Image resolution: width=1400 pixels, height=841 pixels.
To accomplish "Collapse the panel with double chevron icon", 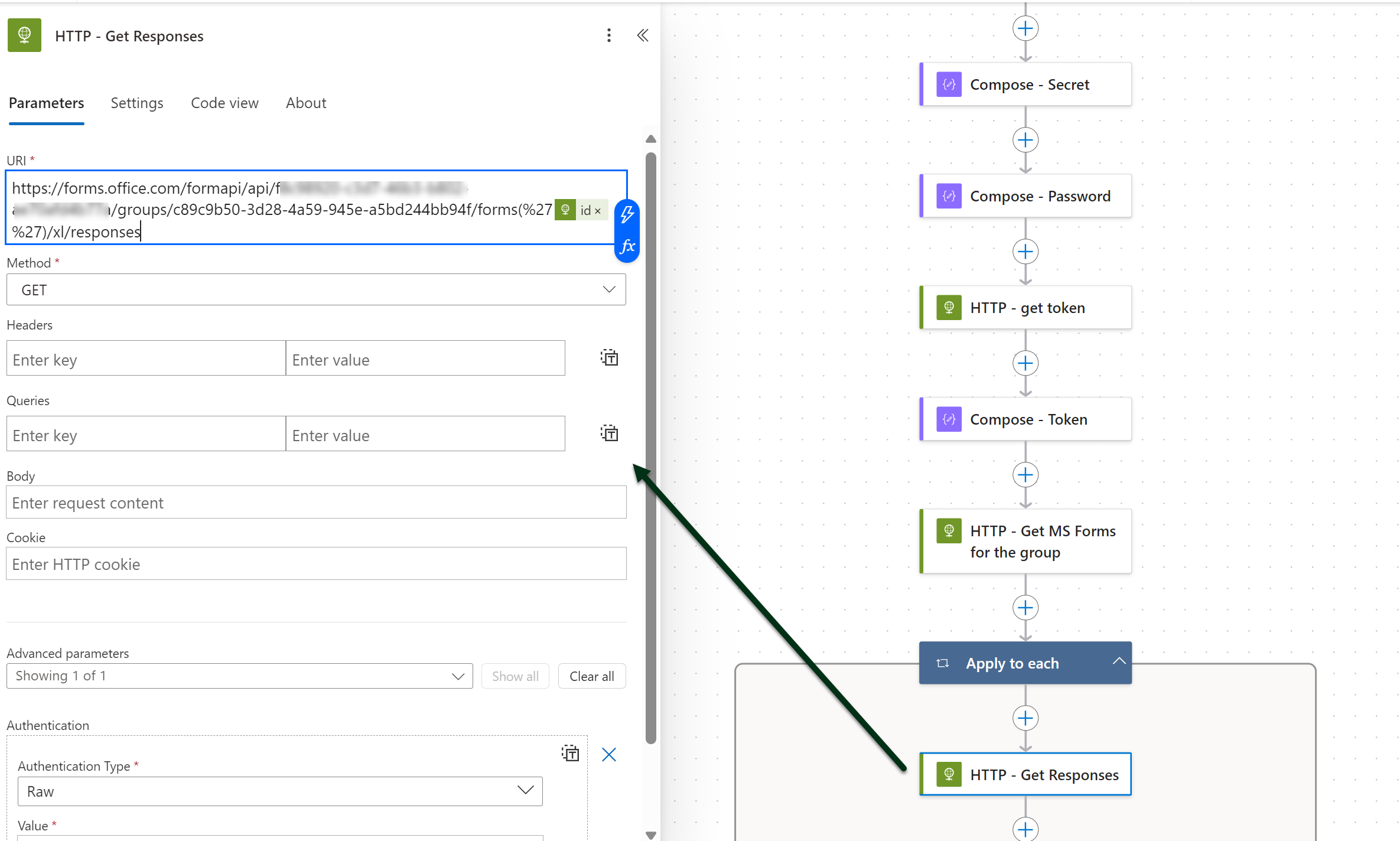I will pos(643,35).
